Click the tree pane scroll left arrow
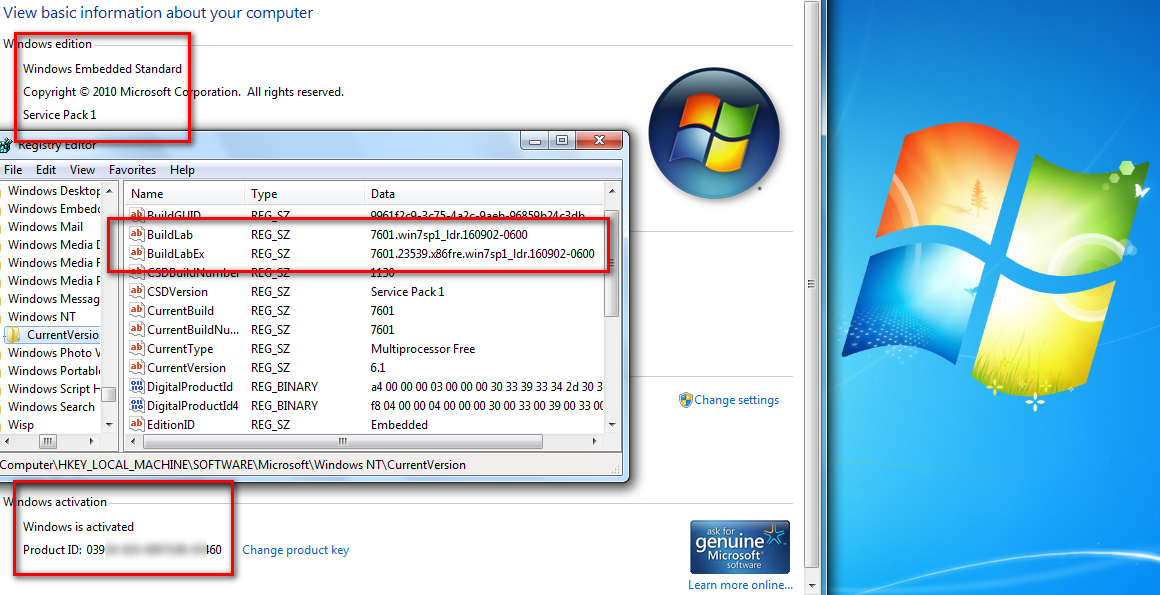 (x=7, y=441)
